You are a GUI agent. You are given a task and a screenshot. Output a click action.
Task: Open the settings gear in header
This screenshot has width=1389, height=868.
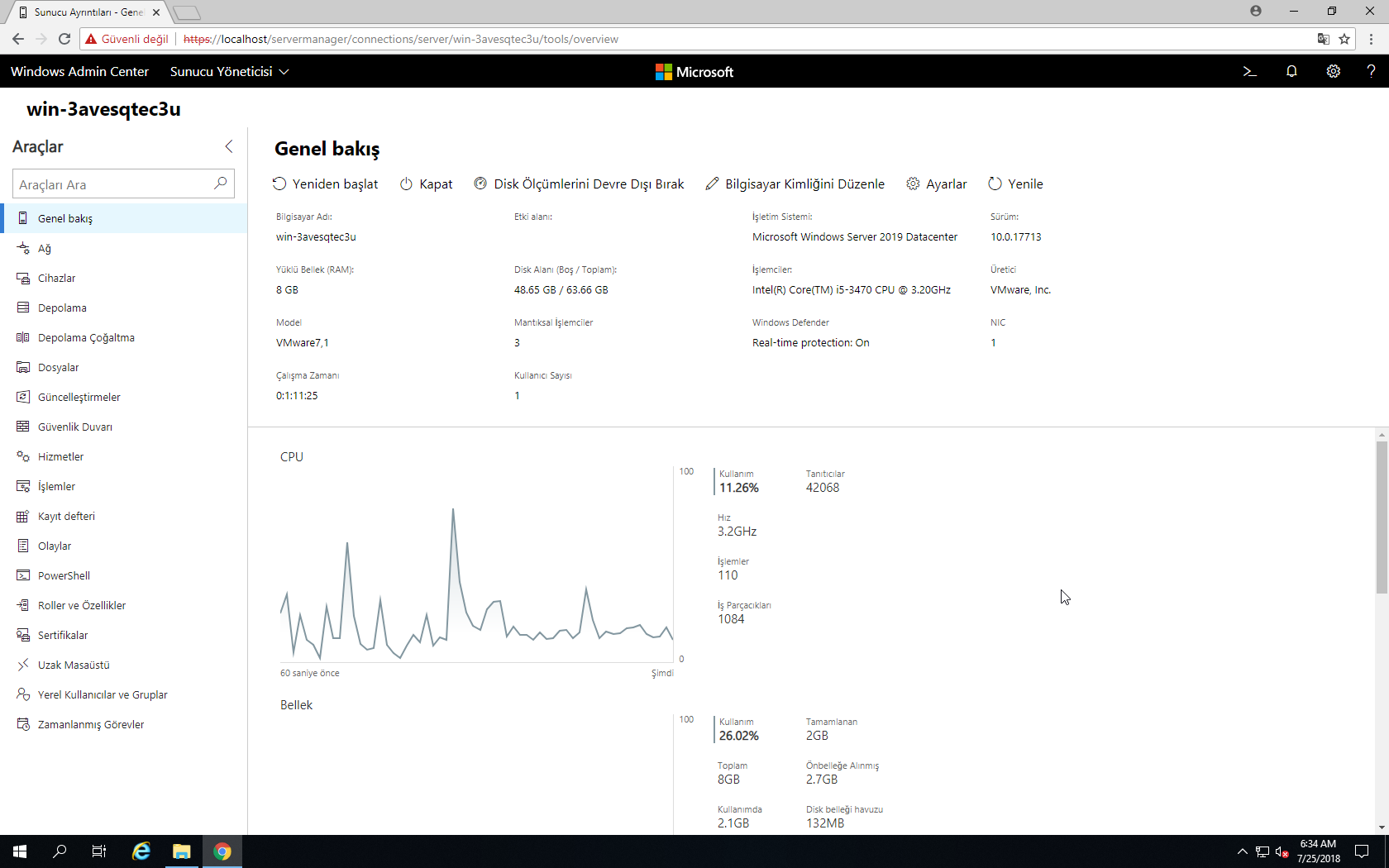click(x=1333, y=72)
